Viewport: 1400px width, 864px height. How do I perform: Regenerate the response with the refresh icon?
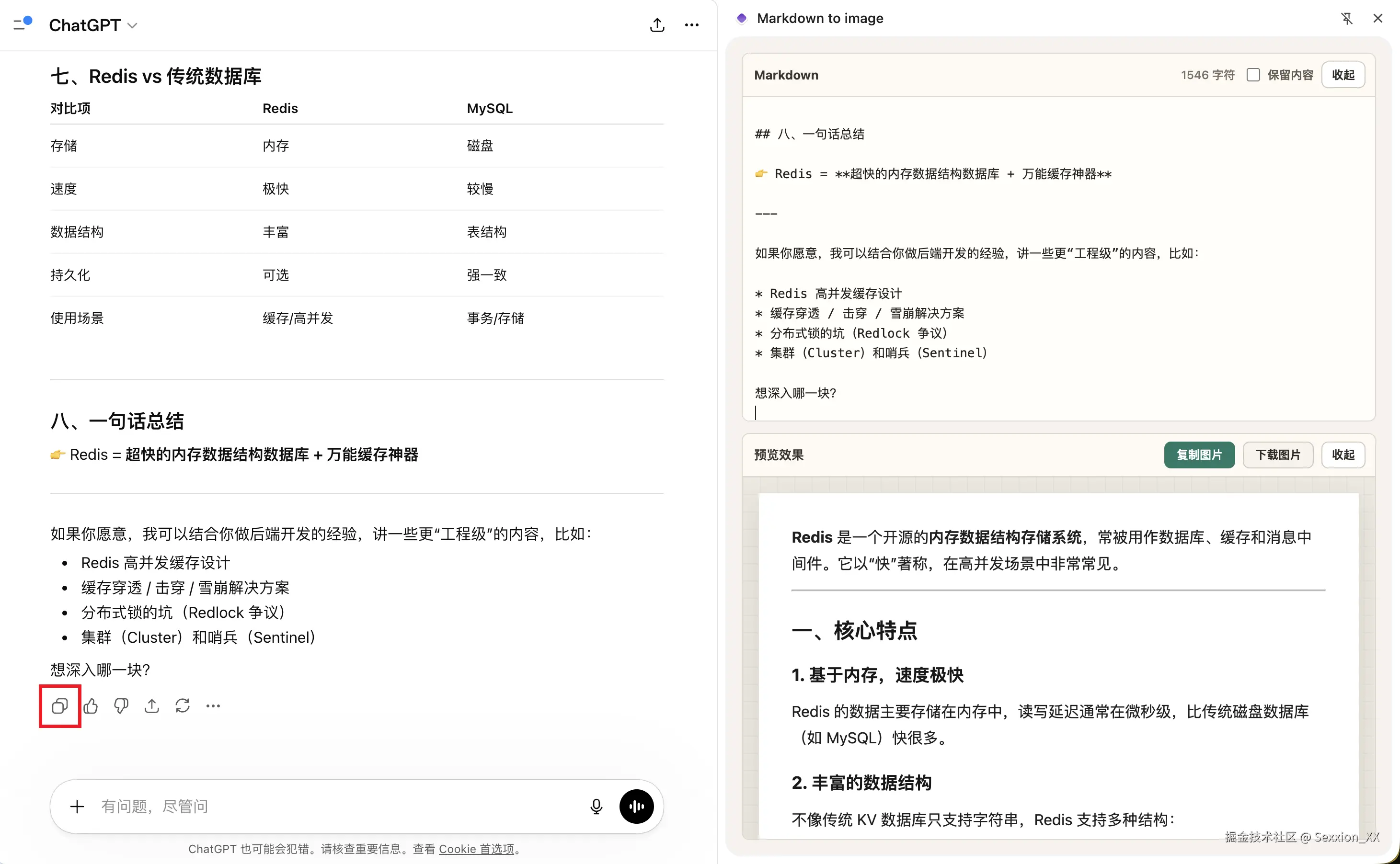click(183, 706)
